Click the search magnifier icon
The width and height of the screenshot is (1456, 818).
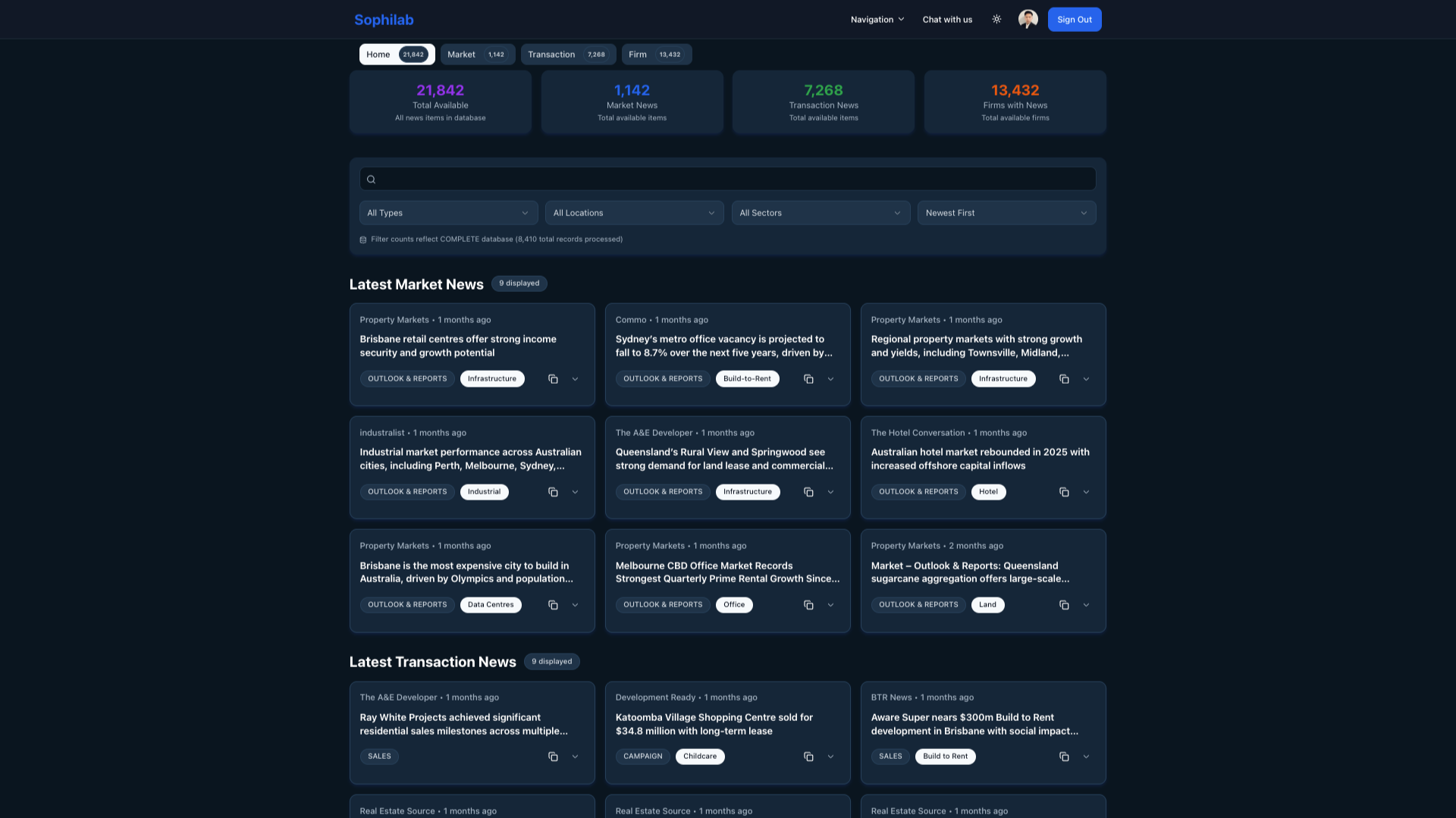[x=371, y=178]
